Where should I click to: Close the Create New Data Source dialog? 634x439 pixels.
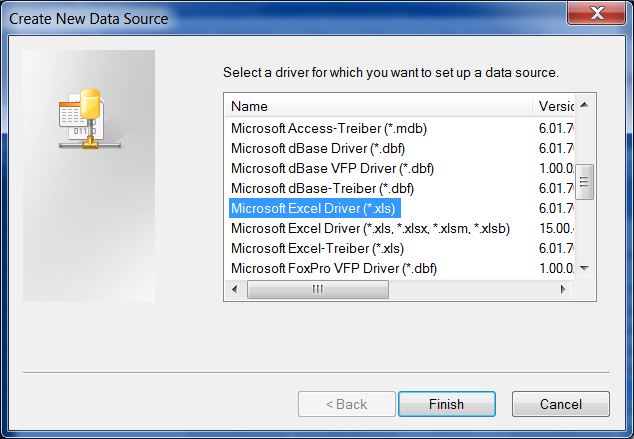[597, 13]
